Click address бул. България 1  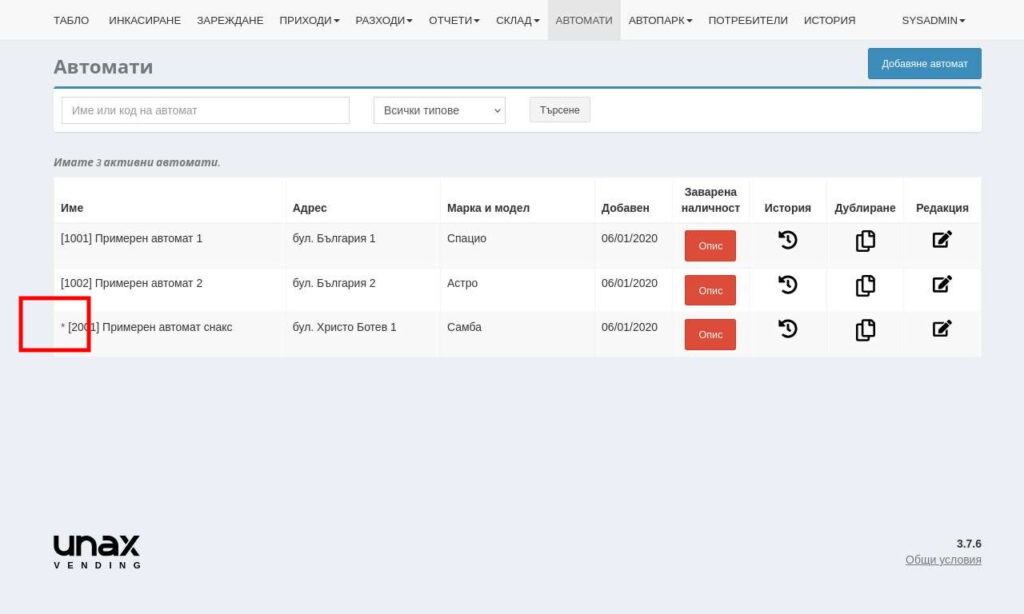(x=334, y=238)
